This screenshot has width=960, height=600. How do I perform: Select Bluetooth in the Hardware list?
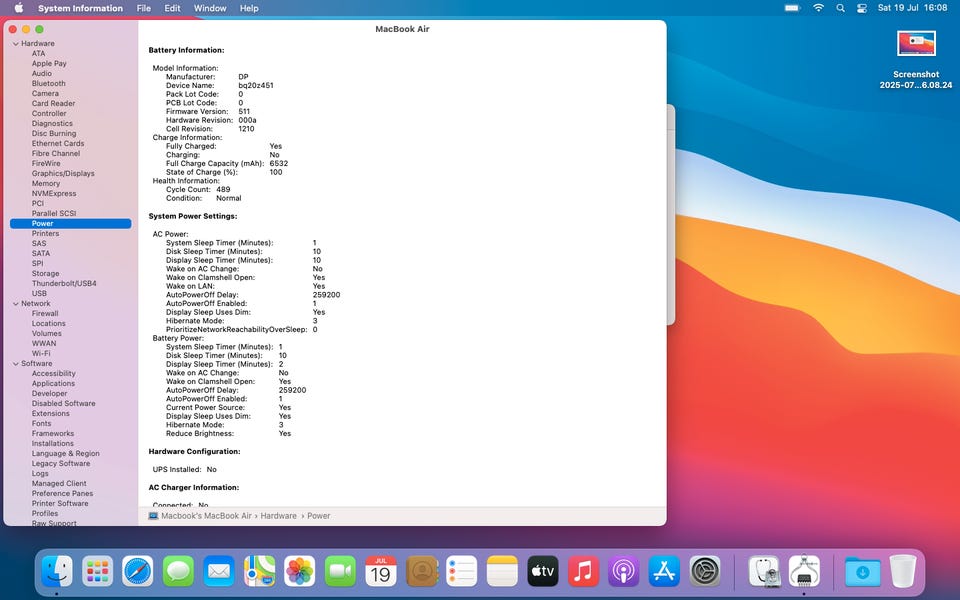[48, 84]
